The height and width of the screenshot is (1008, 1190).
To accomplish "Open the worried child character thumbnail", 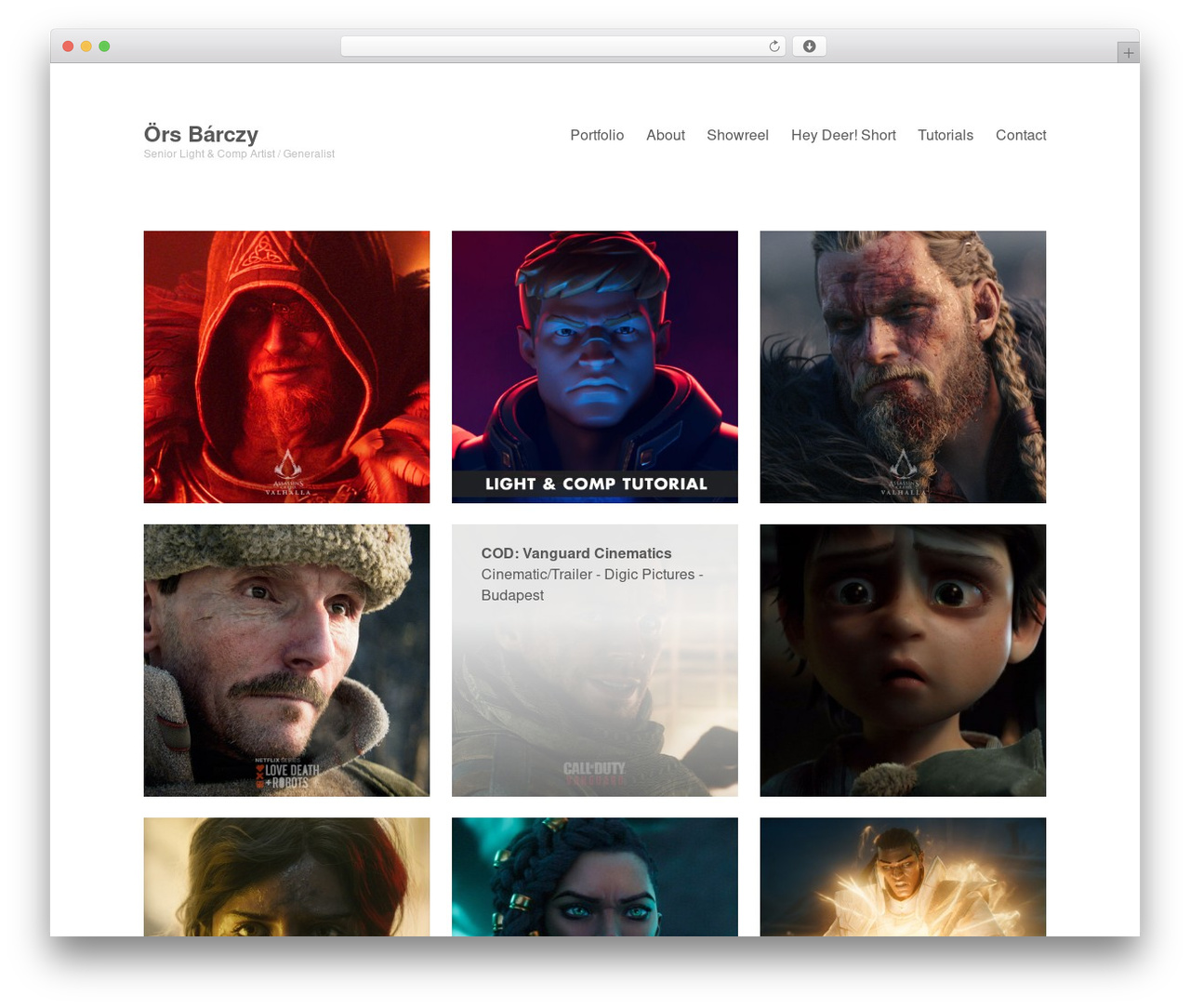I will tap(903, 660).
